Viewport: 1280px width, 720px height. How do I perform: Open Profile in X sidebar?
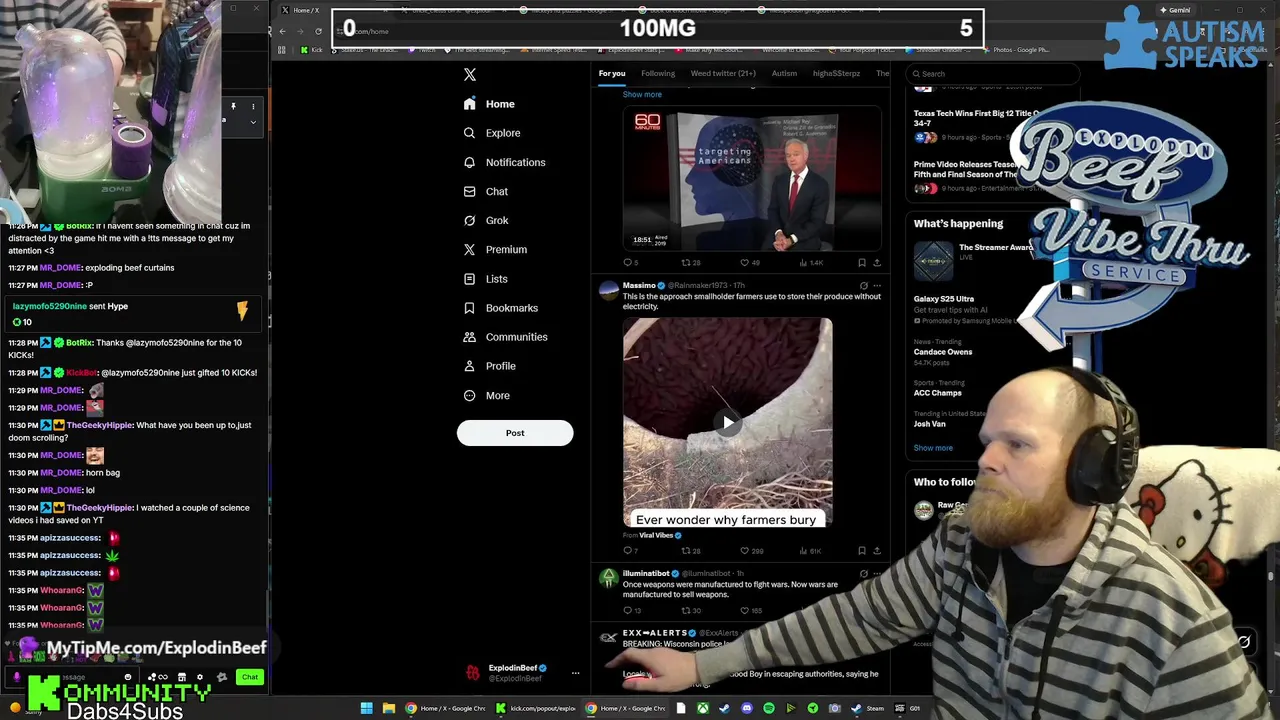pyautogui.click(x=489, y=366)
